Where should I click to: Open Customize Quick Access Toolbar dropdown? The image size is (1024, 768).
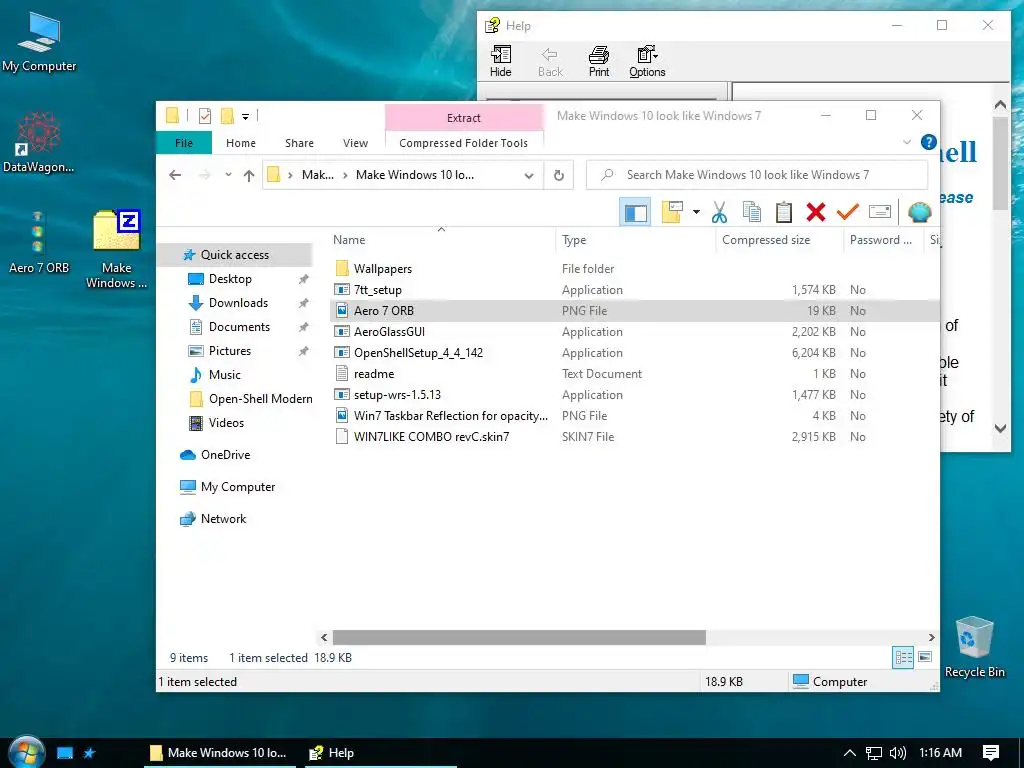[246, 116]
